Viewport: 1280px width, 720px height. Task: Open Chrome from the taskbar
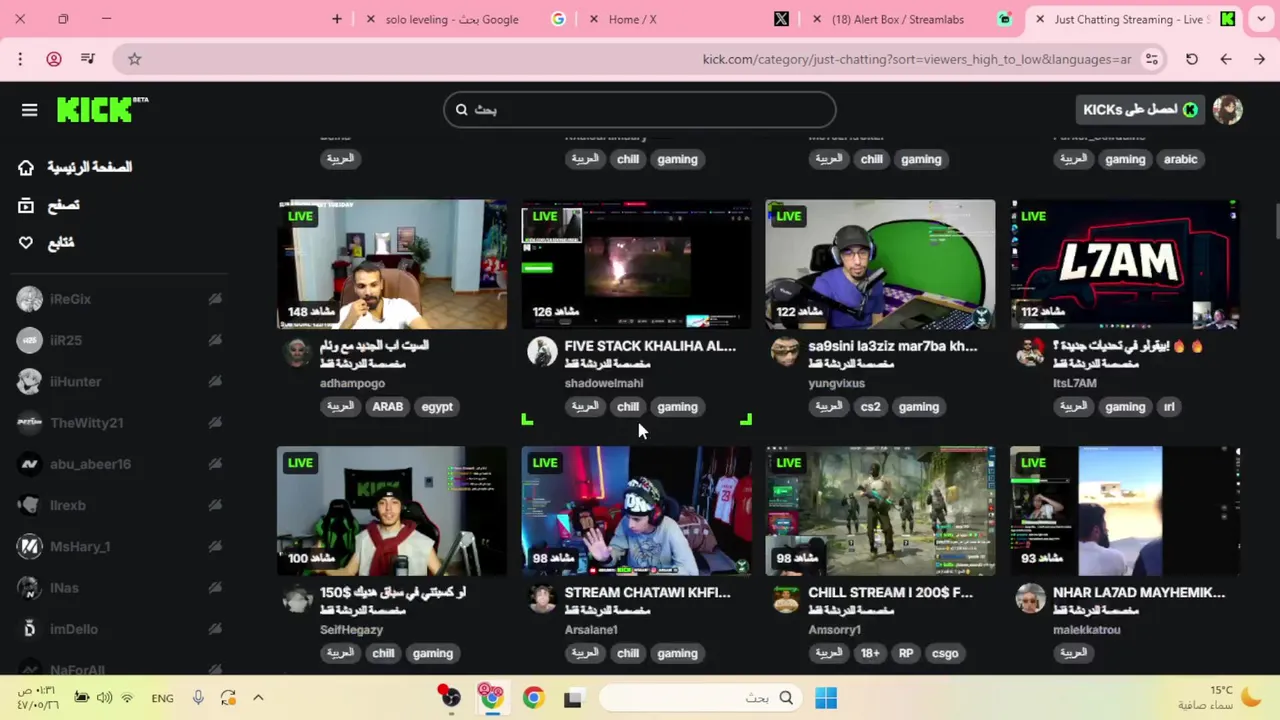click(533, 698)
